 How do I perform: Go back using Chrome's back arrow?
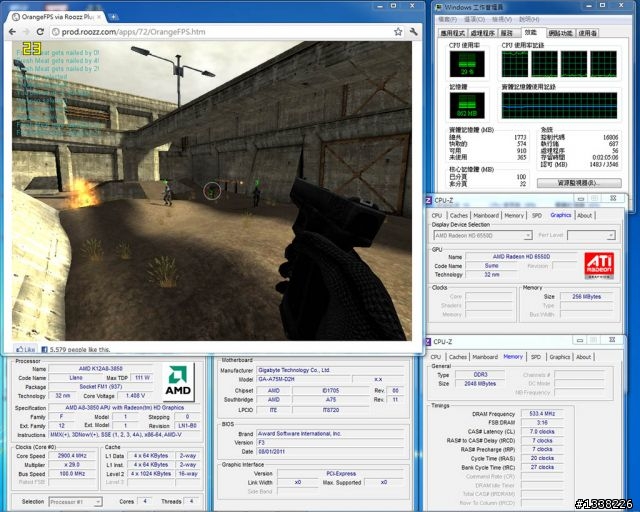12,32
